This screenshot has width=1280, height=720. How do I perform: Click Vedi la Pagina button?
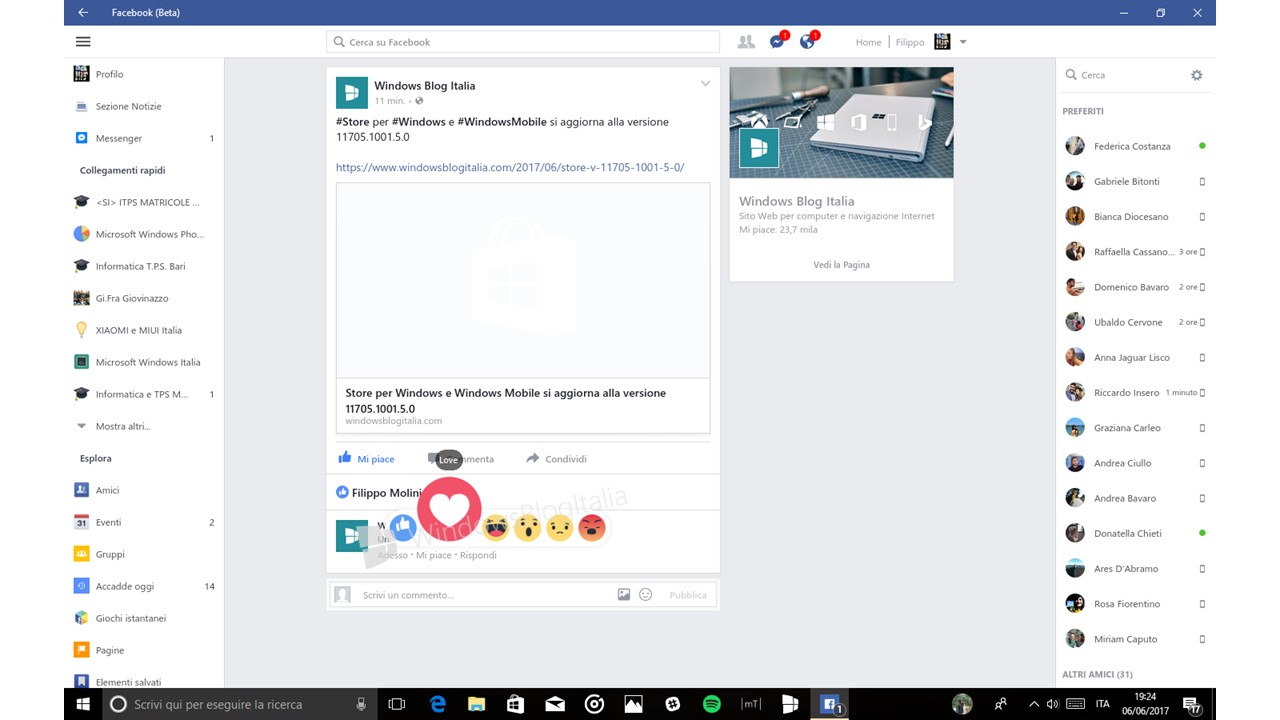click(x=841, y=265)
